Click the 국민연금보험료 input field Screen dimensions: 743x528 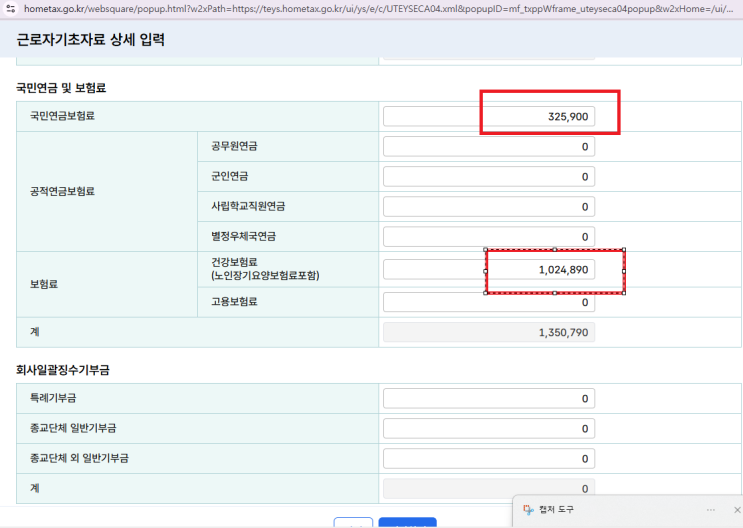[489, 117]
